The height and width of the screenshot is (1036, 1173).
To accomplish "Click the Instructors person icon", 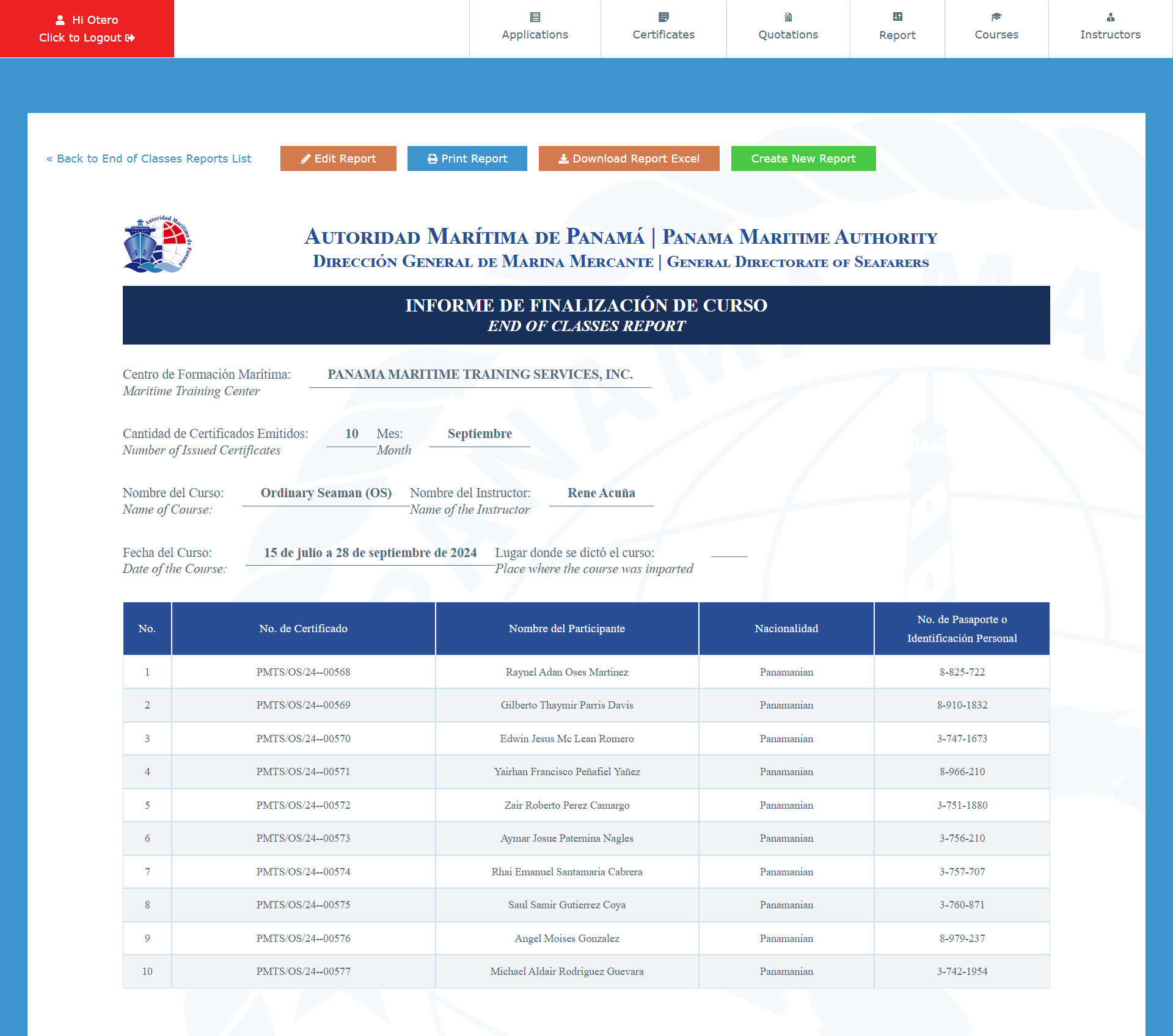I will click(1110, 17).
